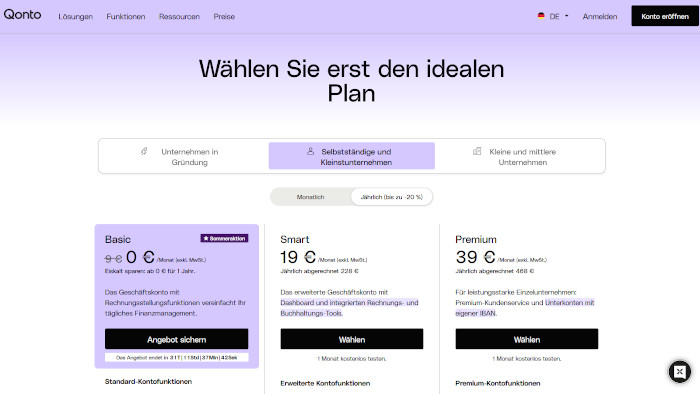Screen dimensions: 700x394
Task: Click the offer countdown timer text
Action: coord(176,357)
